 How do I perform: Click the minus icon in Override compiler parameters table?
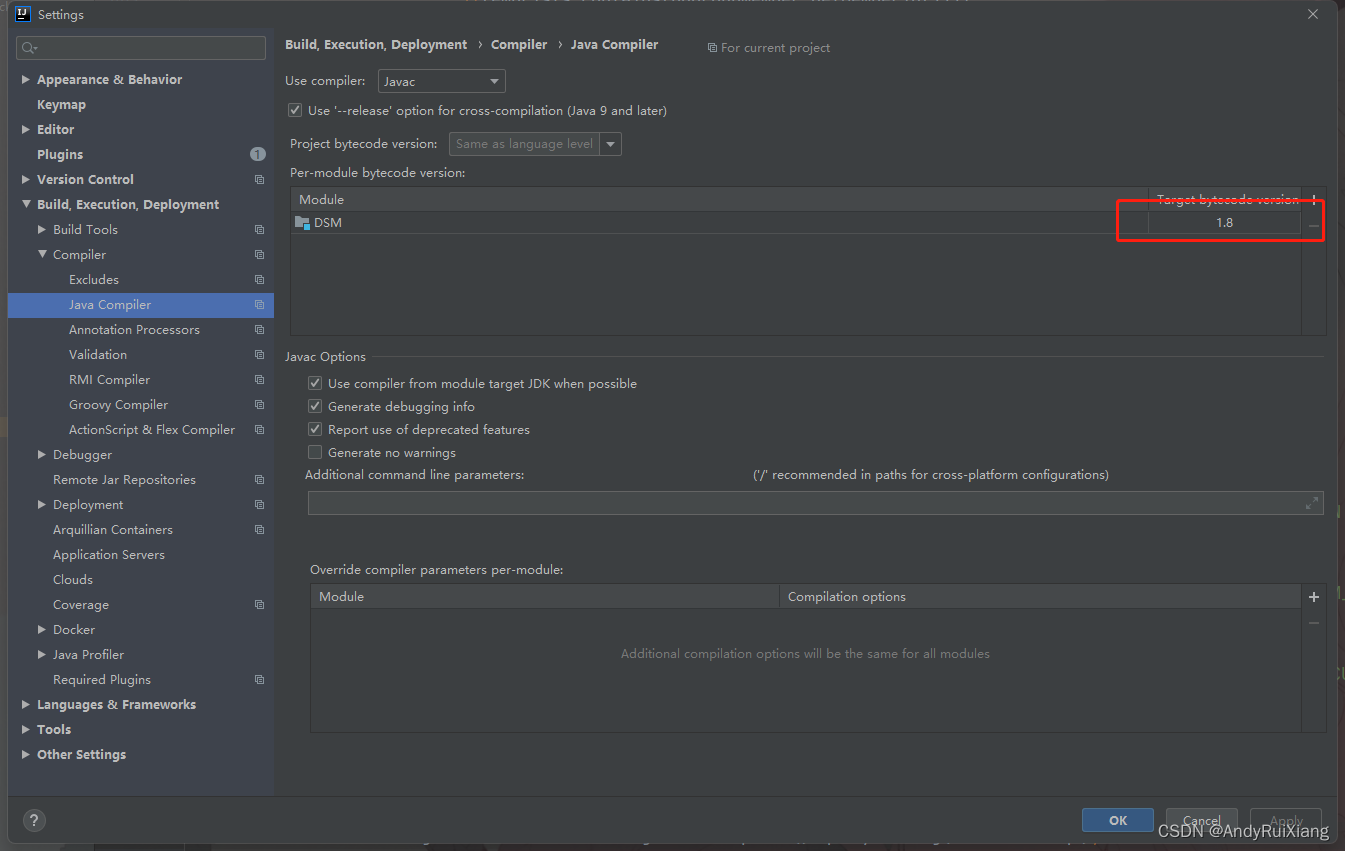point(1314,623)
